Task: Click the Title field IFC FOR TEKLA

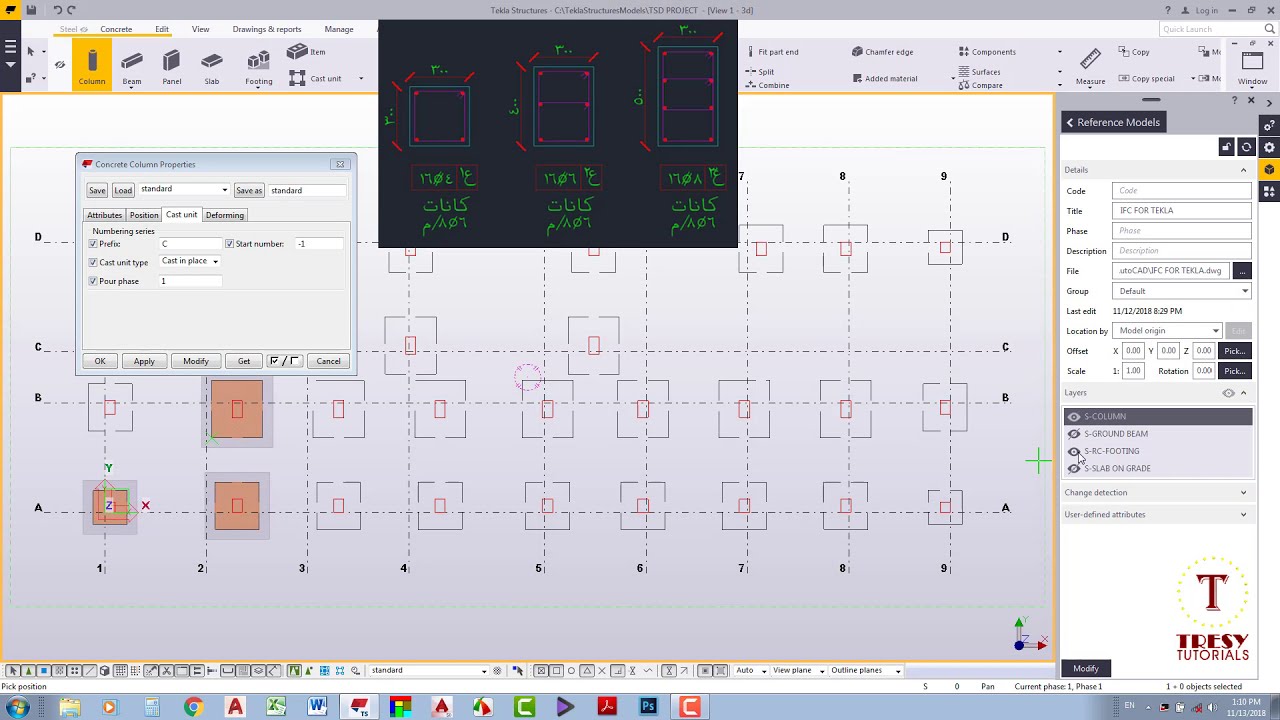Action: click(1182, 211)
